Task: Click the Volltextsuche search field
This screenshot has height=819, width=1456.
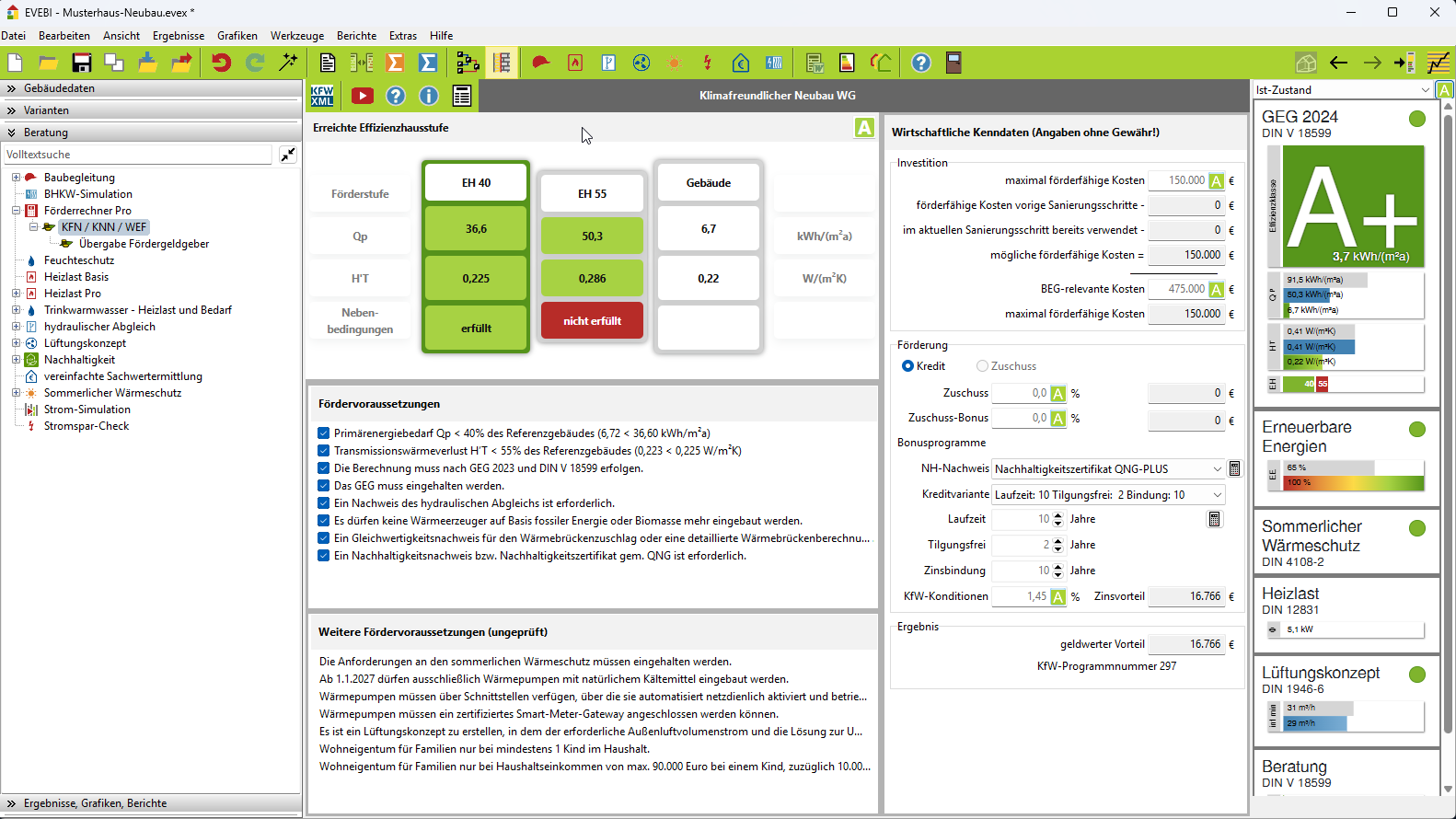Action: (138, 155)
